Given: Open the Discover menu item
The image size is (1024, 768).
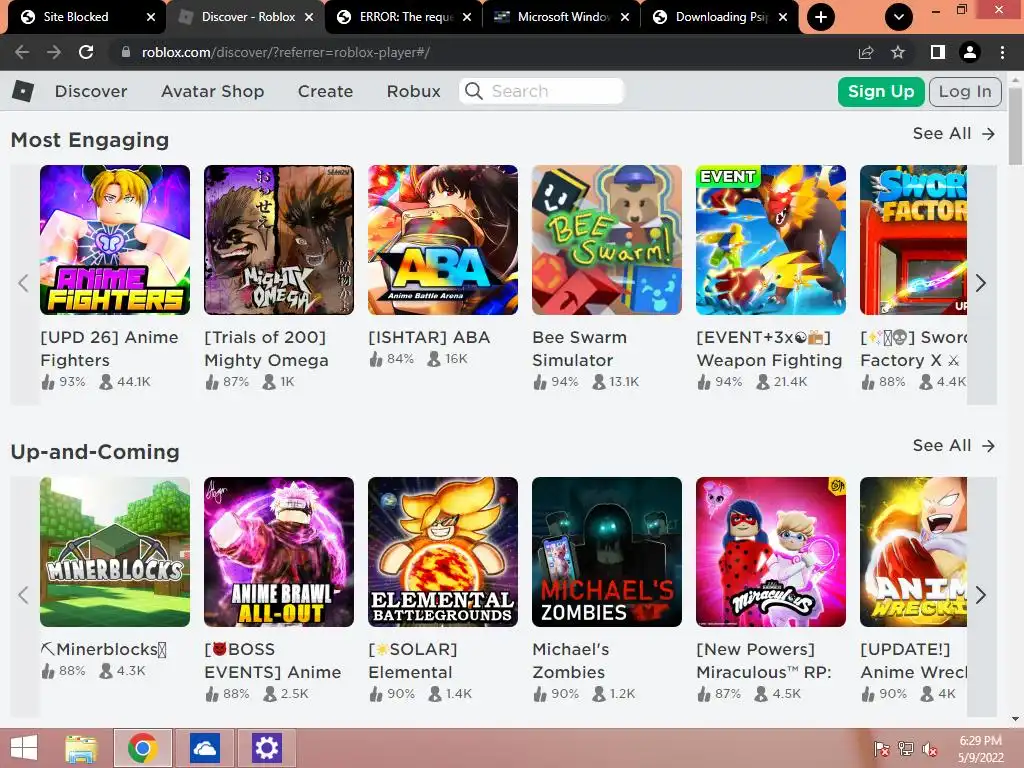Looking at the screenshot, I should (x=91, y=91).
